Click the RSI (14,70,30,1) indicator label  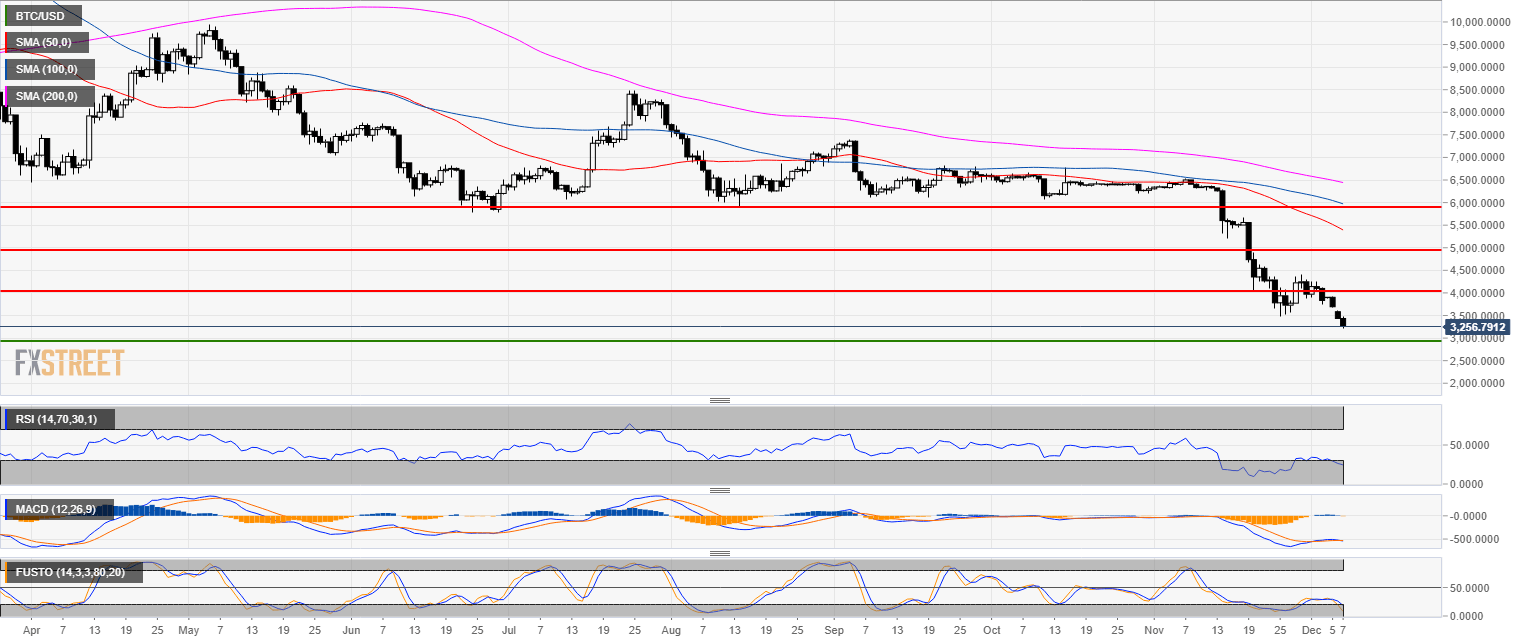(x=59, y=419)
